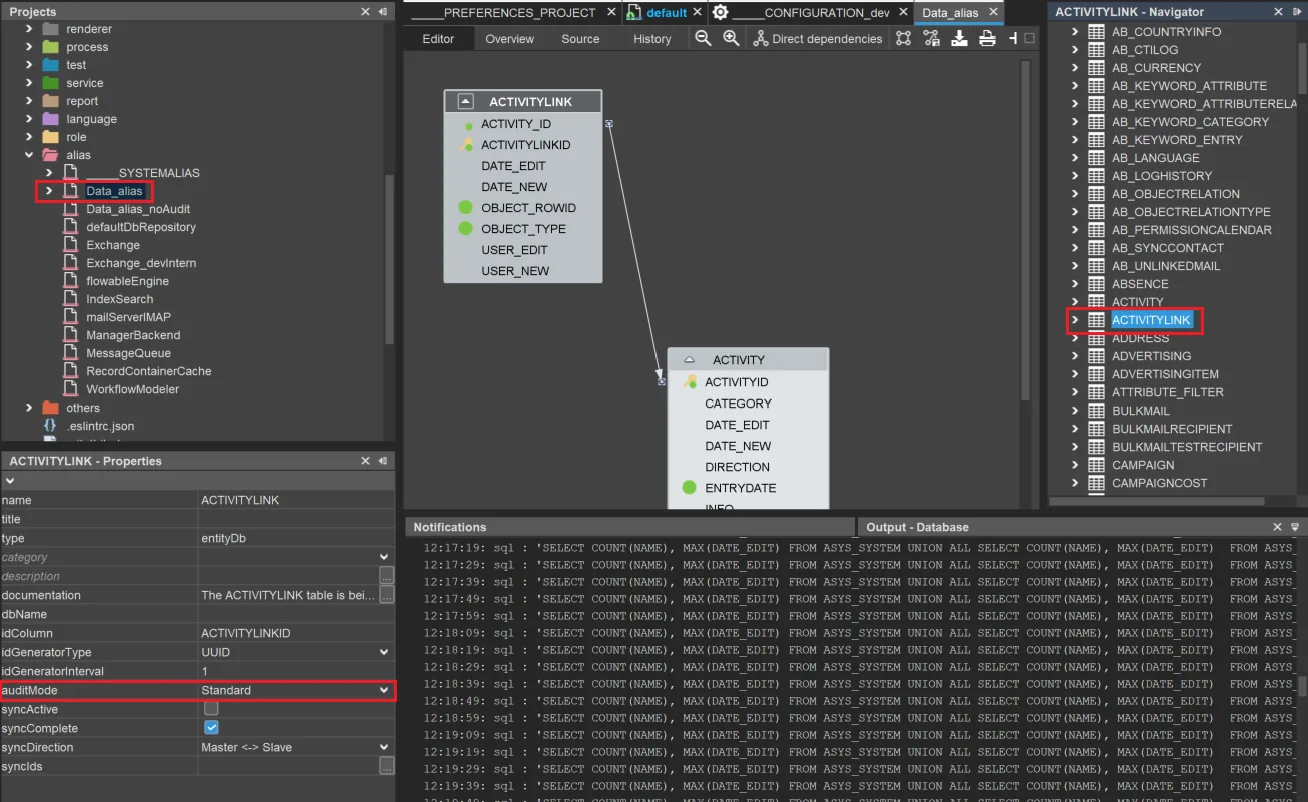Viewport: 1308px width, 802px height.
Task: Collapse the ACTIVITYLINK table box header icon
Action: click(465, 102)
